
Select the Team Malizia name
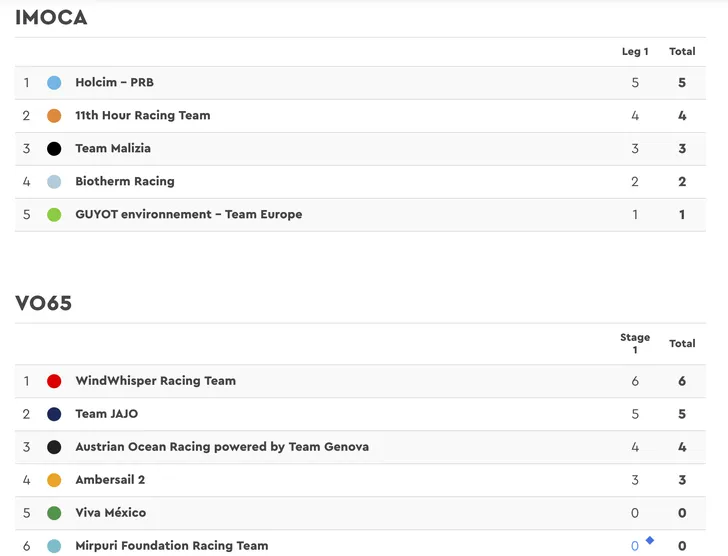coord(113,149)
